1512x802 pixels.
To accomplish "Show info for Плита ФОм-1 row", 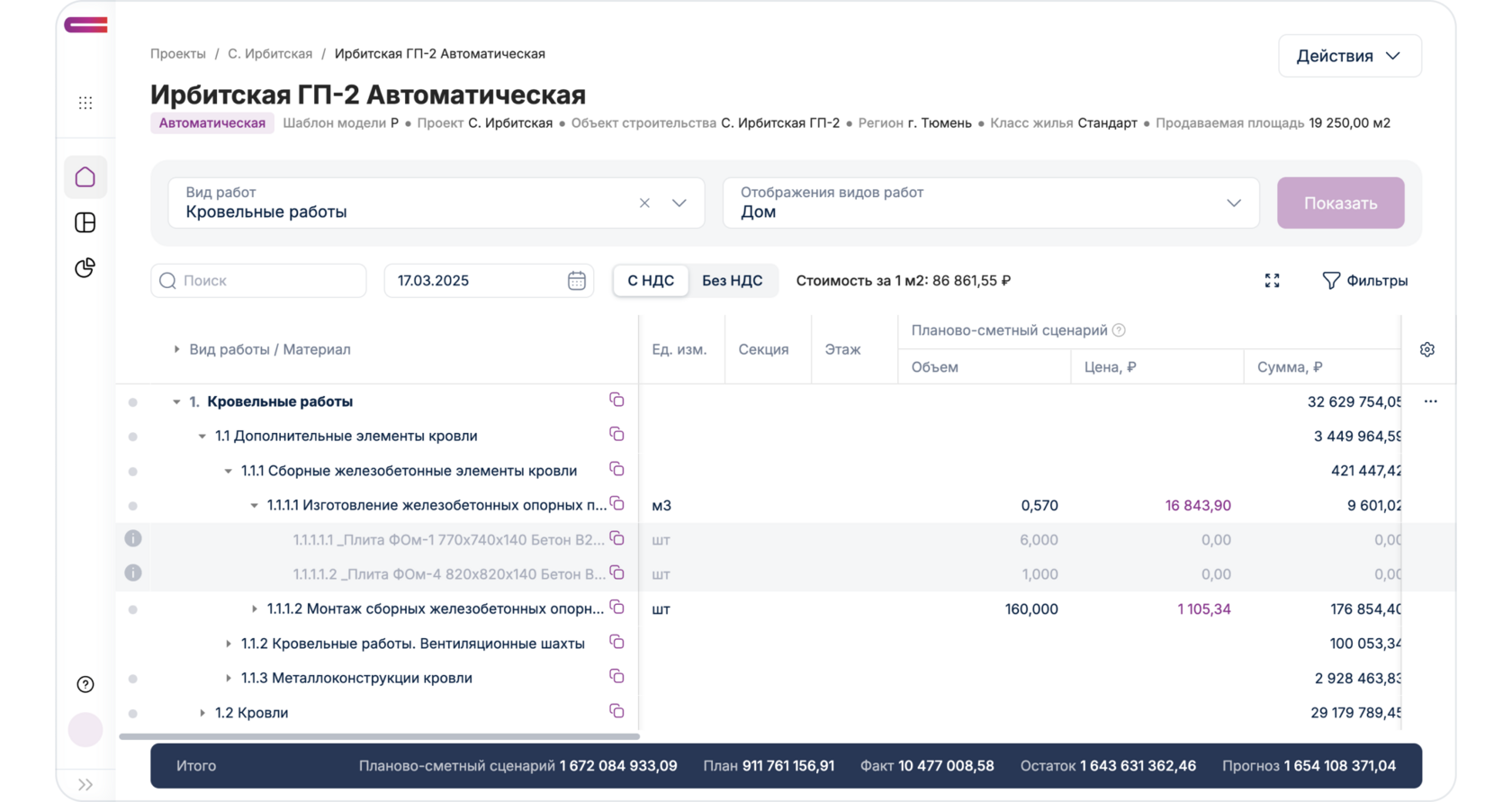I will point(133,538).
